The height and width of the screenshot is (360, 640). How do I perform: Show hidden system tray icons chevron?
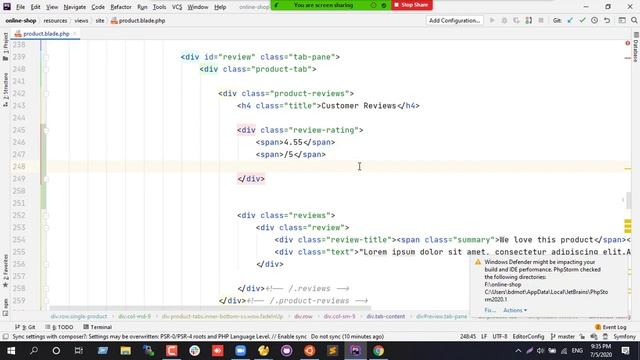(x=518, y=351)
